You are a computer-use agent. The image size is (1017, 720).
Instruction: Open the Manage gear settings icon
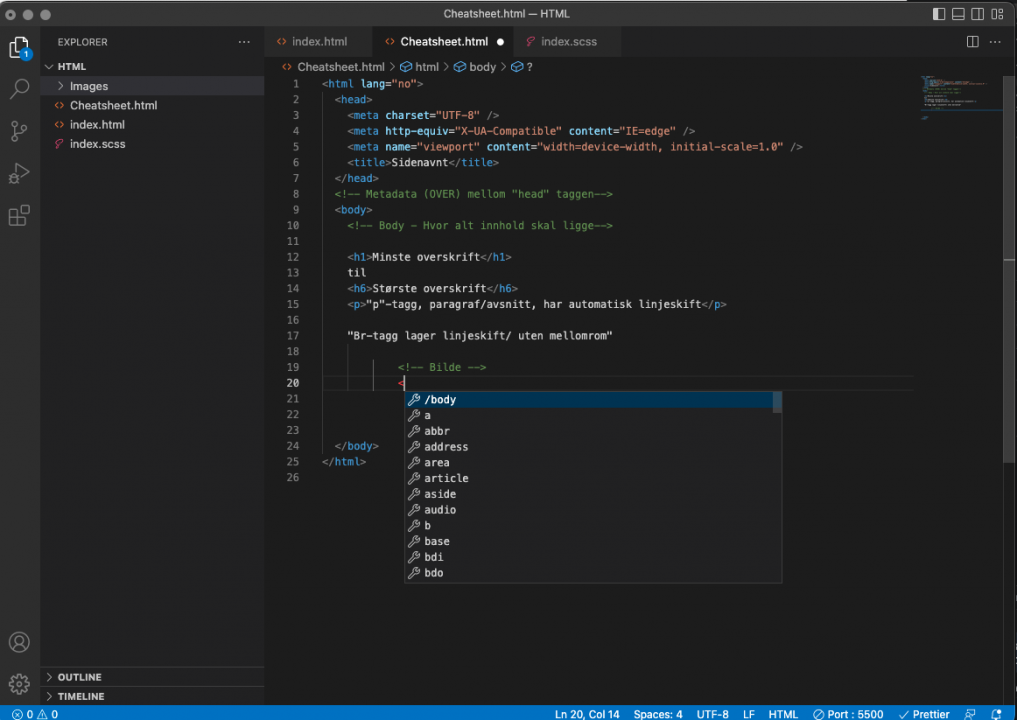(x=19, y=684)
